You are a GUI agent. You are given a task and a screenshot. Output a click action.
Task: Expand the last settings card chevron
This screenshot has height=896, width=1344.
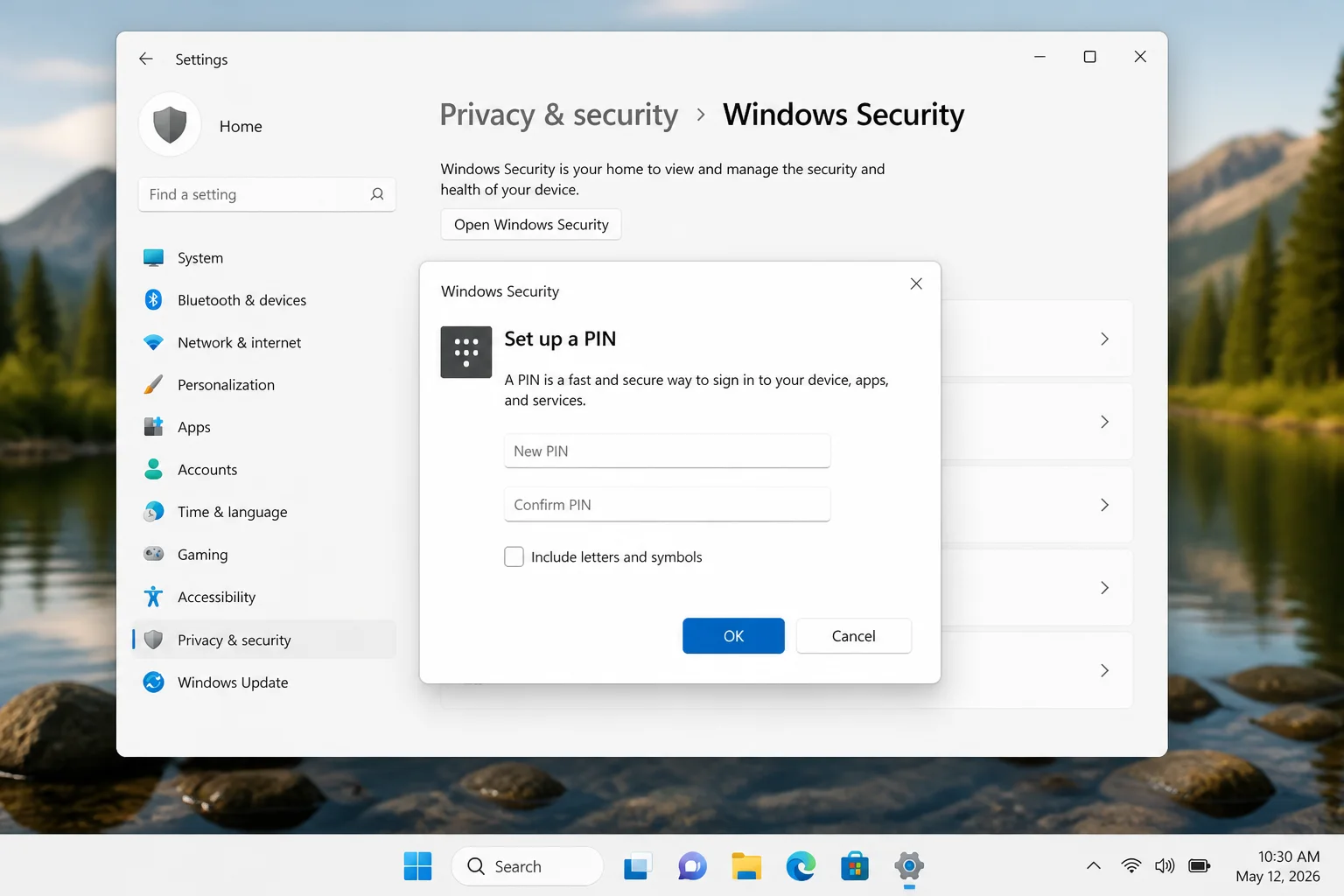pyautogui.click(x=1104, y=670)
